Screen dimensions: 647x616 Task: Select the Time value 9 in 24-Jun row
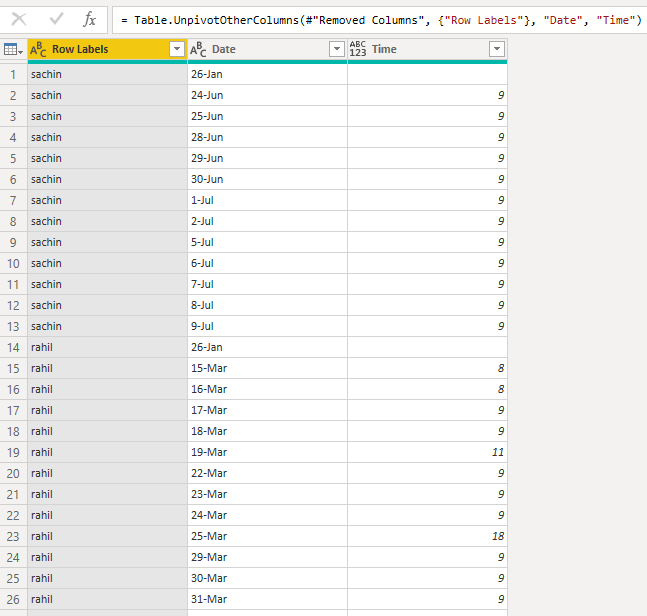click(427, 96)
